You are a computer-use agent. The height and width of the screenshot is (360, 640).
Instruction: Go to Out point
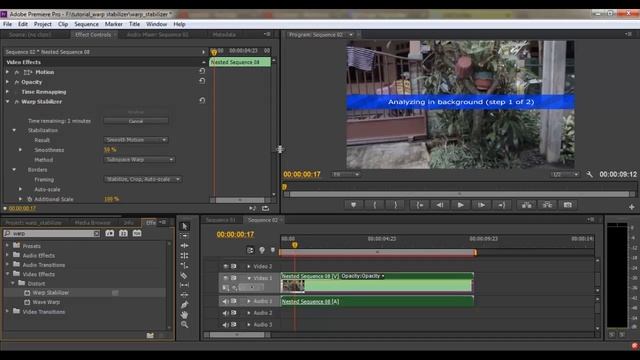pyautogui.click(x=502, y=205)
